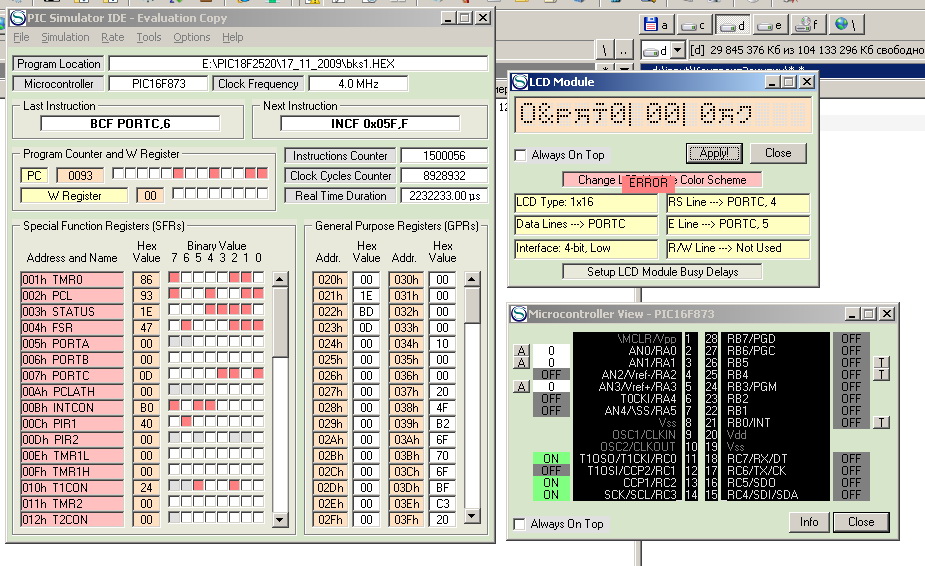925x566 pixels.
Task: Click the analog 'A' button for AN0/RA0
Action: coord(521,350)
